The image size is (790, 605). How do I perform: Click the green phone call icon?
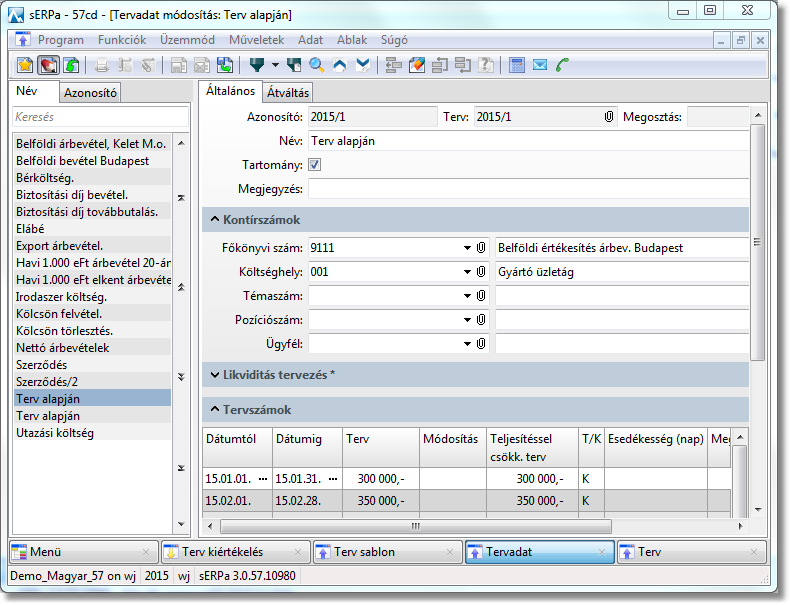[x=563, y=66]
